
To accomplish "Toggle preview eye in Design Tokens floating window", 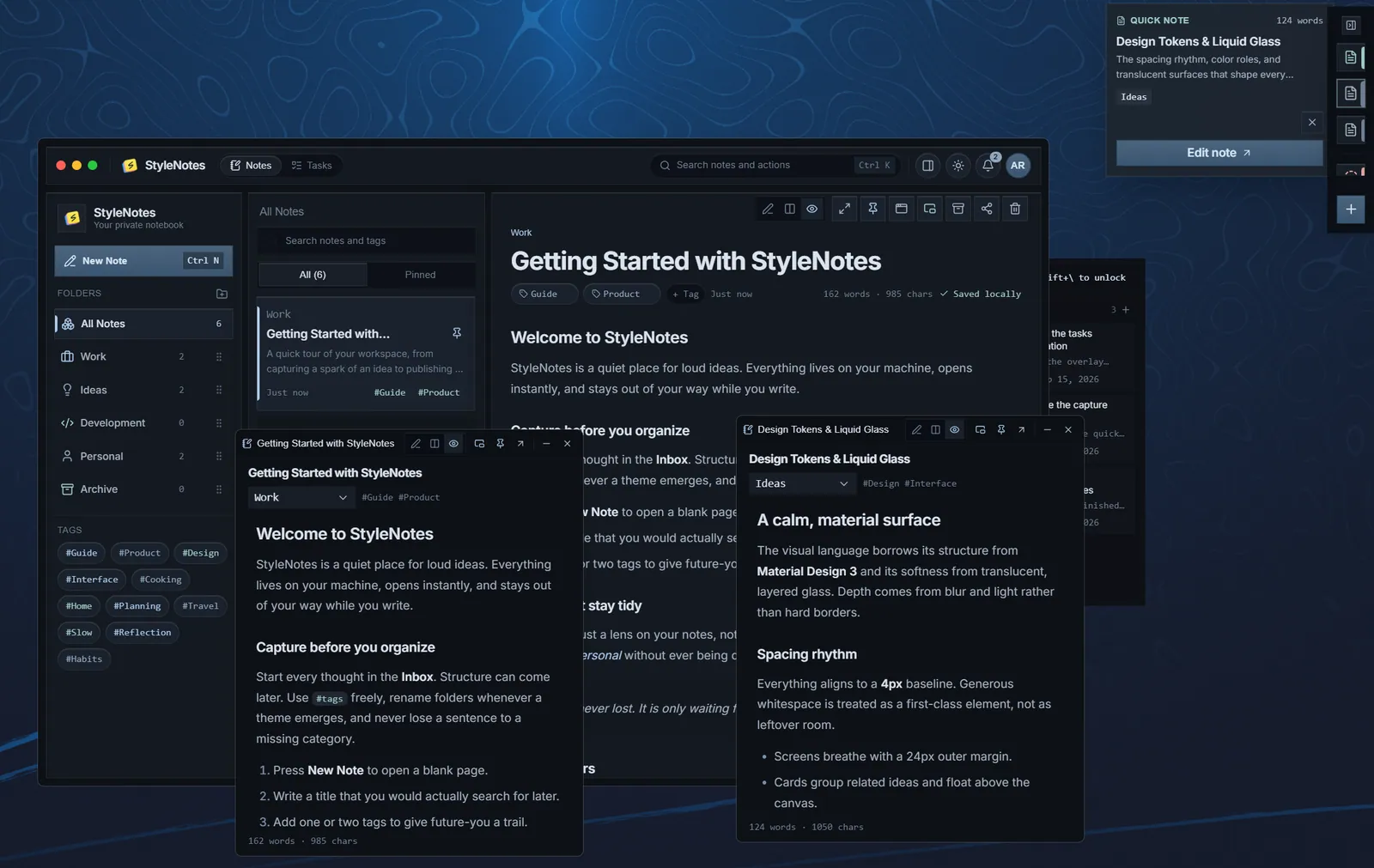I will tap(954, 430).
